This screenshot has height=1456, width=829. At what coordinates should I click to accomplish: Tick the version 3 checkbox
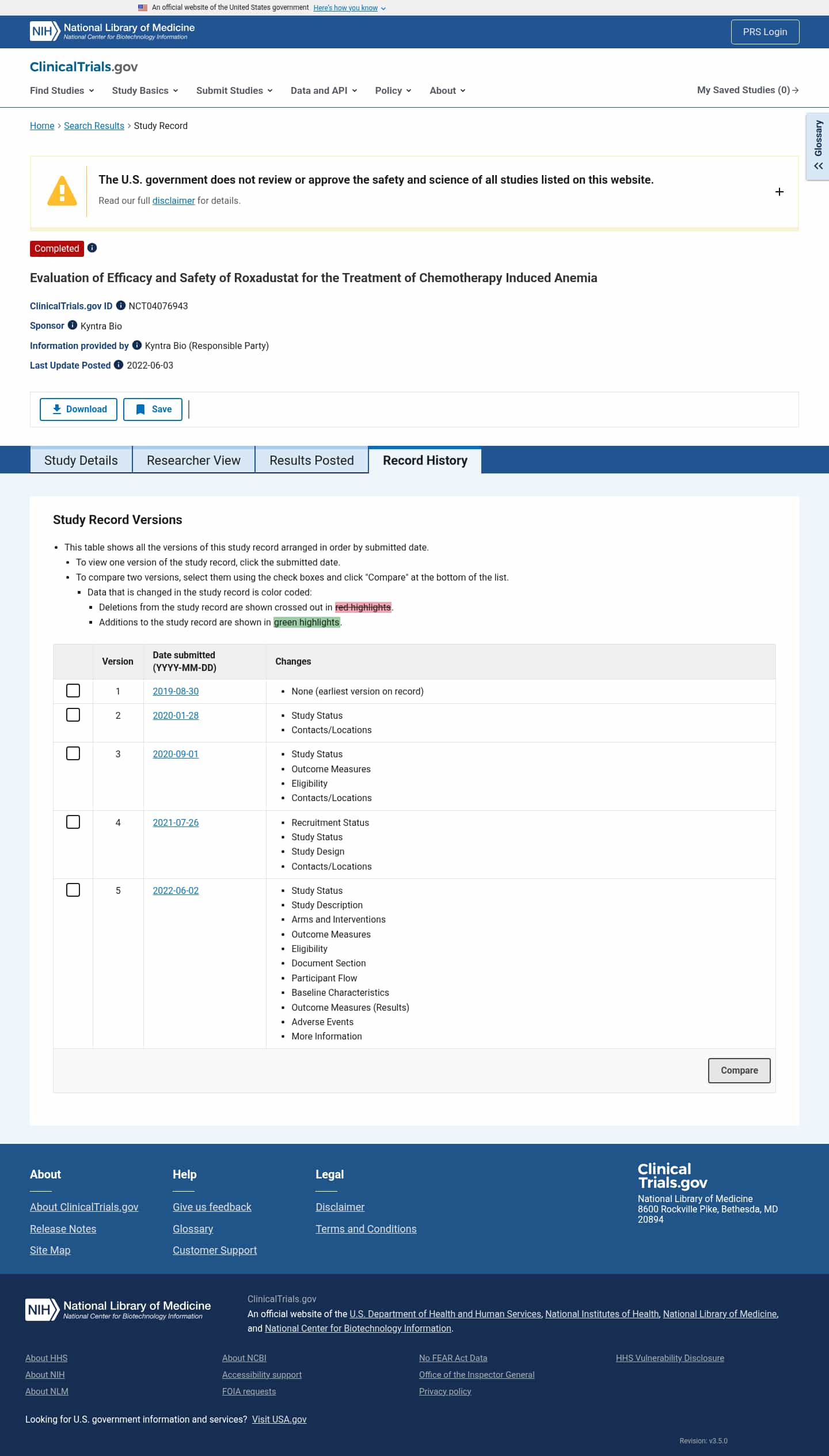point(73,753)
